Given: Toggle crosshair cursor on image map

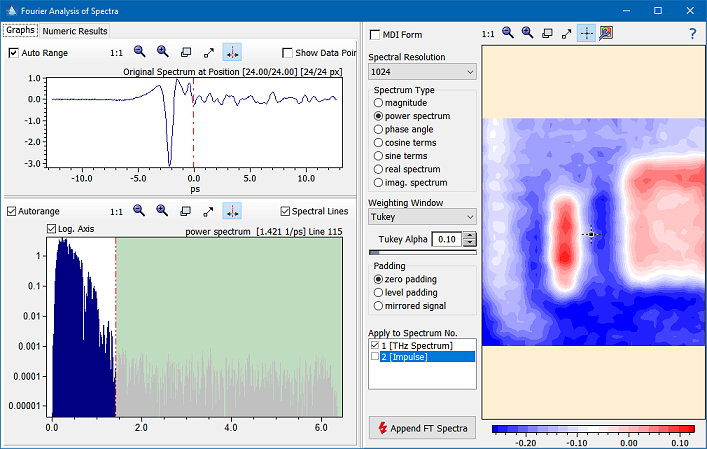Looking at the screenshot, I should coord(587,33).
